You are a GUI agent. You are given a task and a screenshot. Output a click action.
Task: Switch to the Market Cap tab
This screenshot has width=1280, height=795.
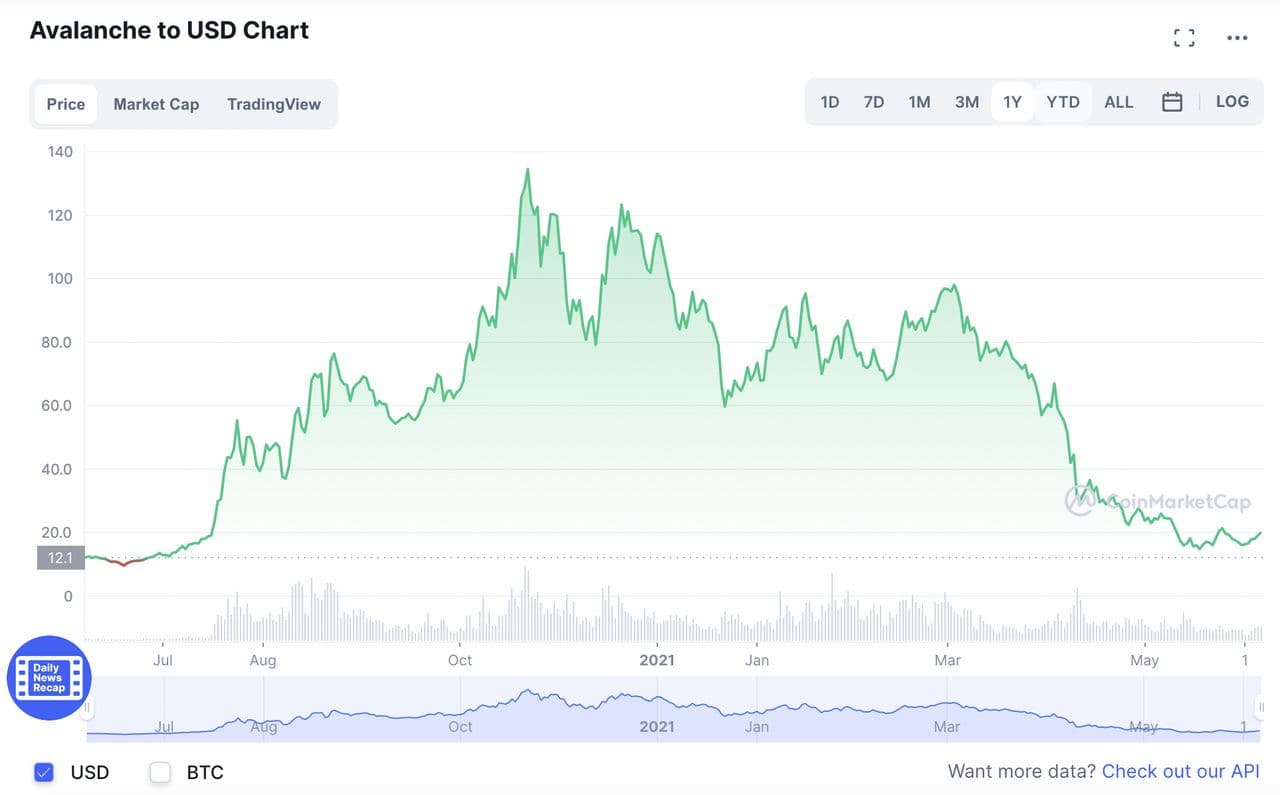click(x=156, y=104)
